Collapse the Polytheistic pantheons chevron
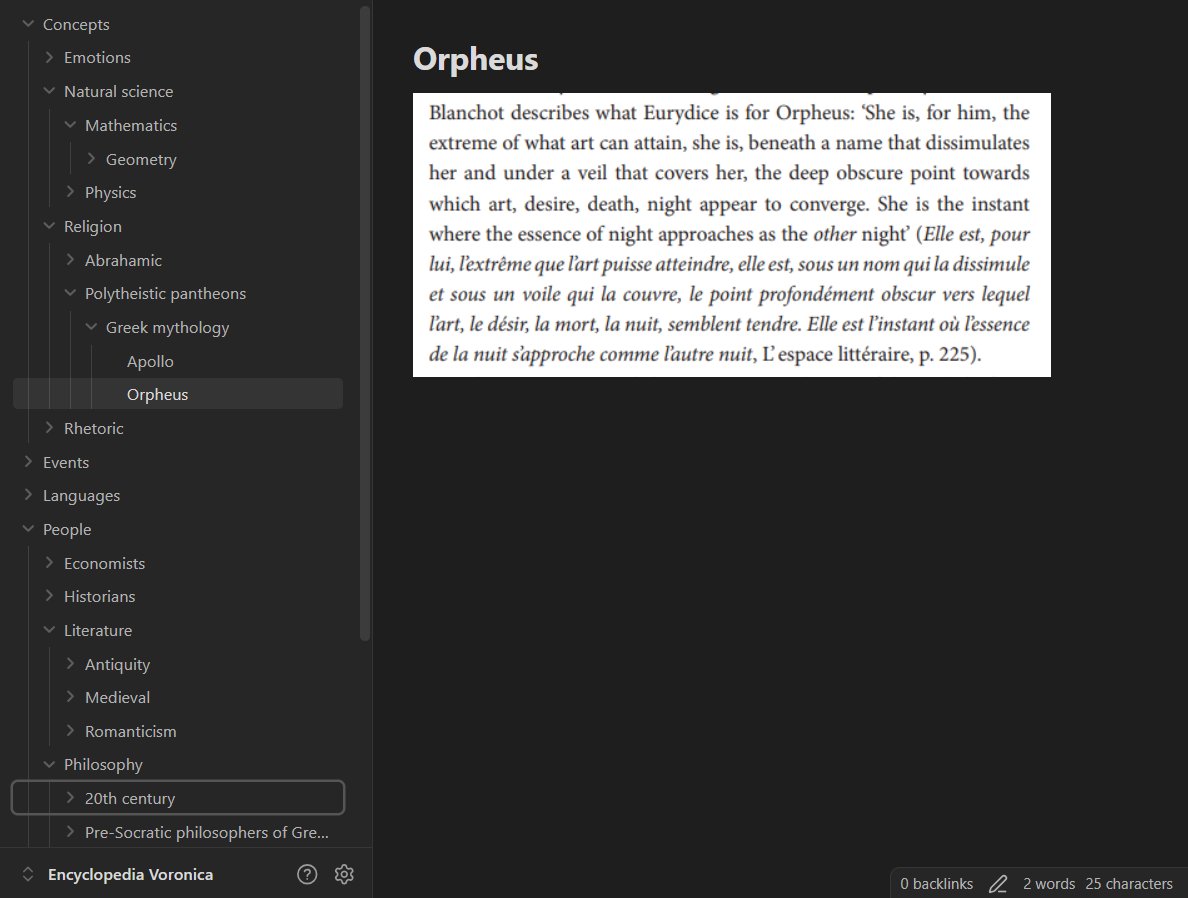 [x=70, y=293]
